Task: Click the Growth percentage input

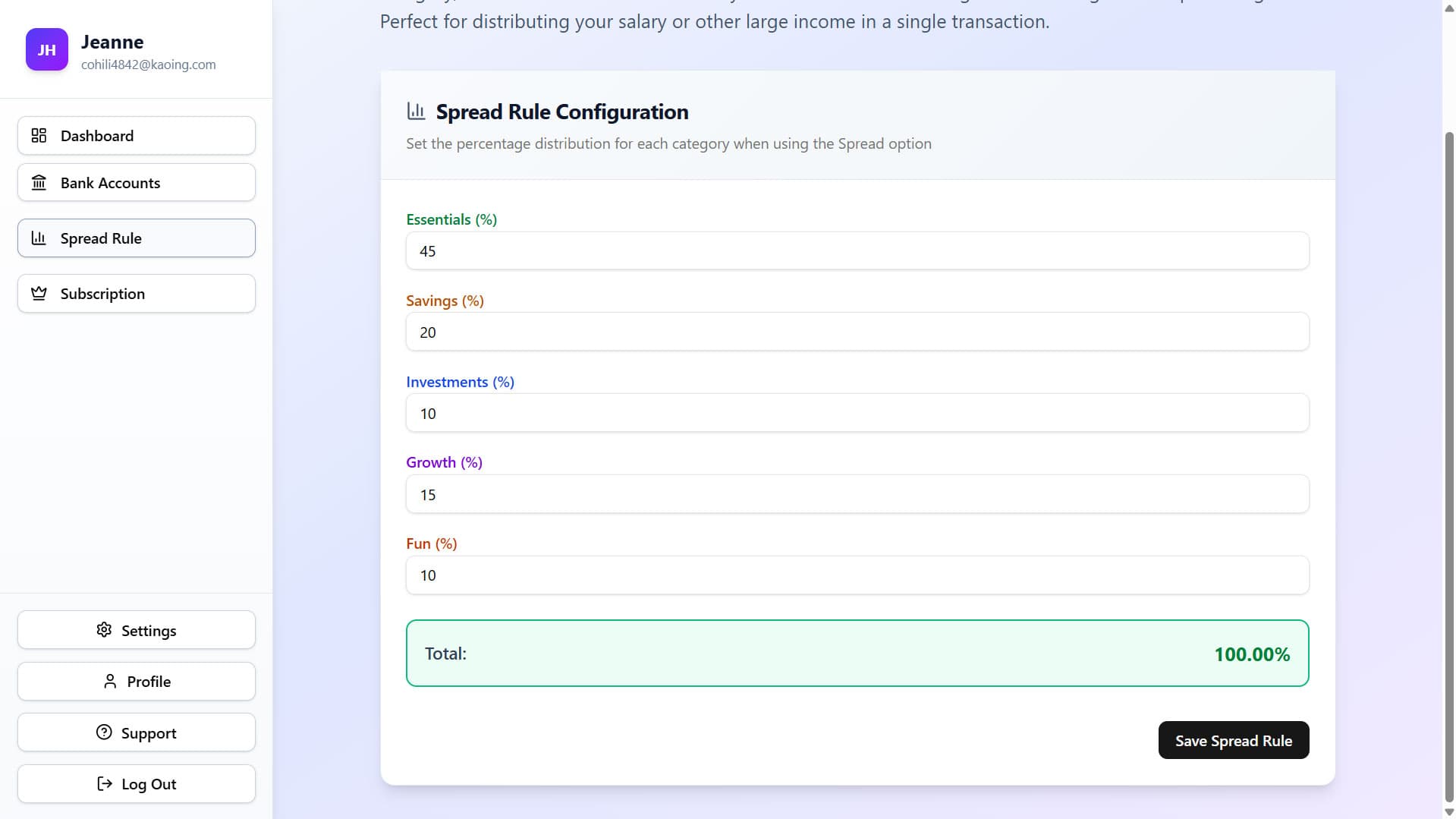Action: pos(857,493)
